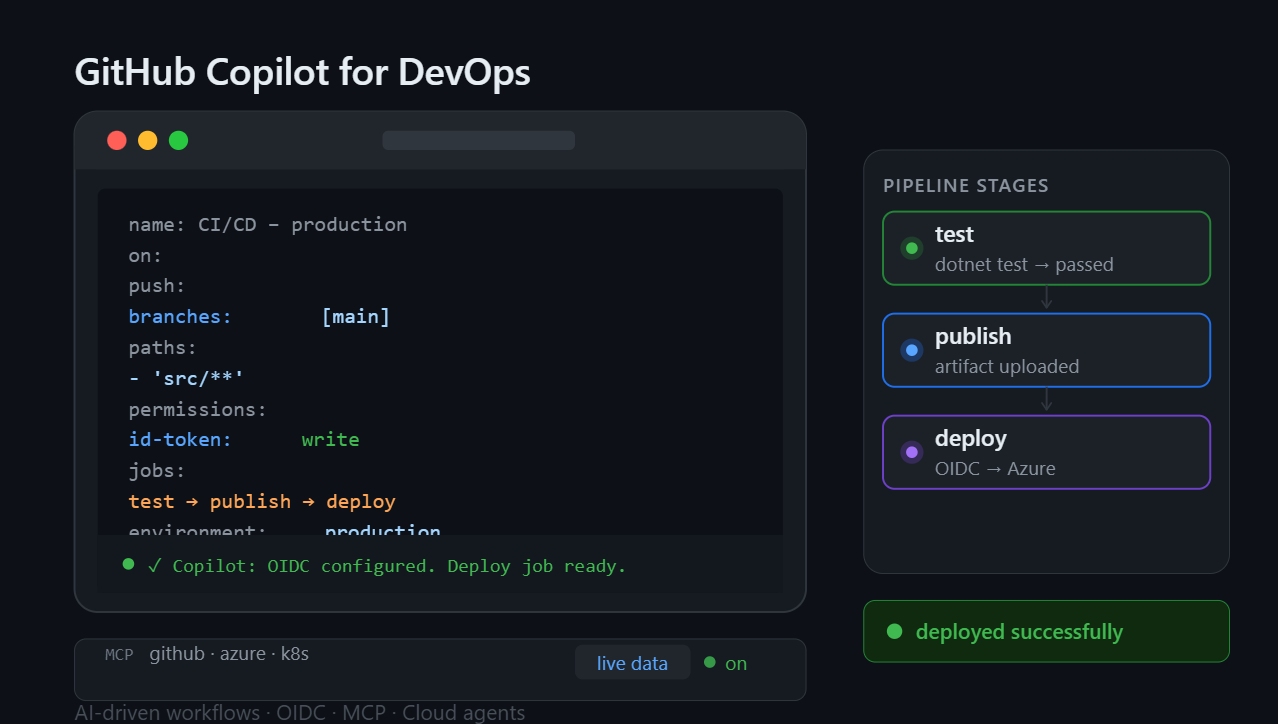Click the green 'write' value

tap(330, 440)
